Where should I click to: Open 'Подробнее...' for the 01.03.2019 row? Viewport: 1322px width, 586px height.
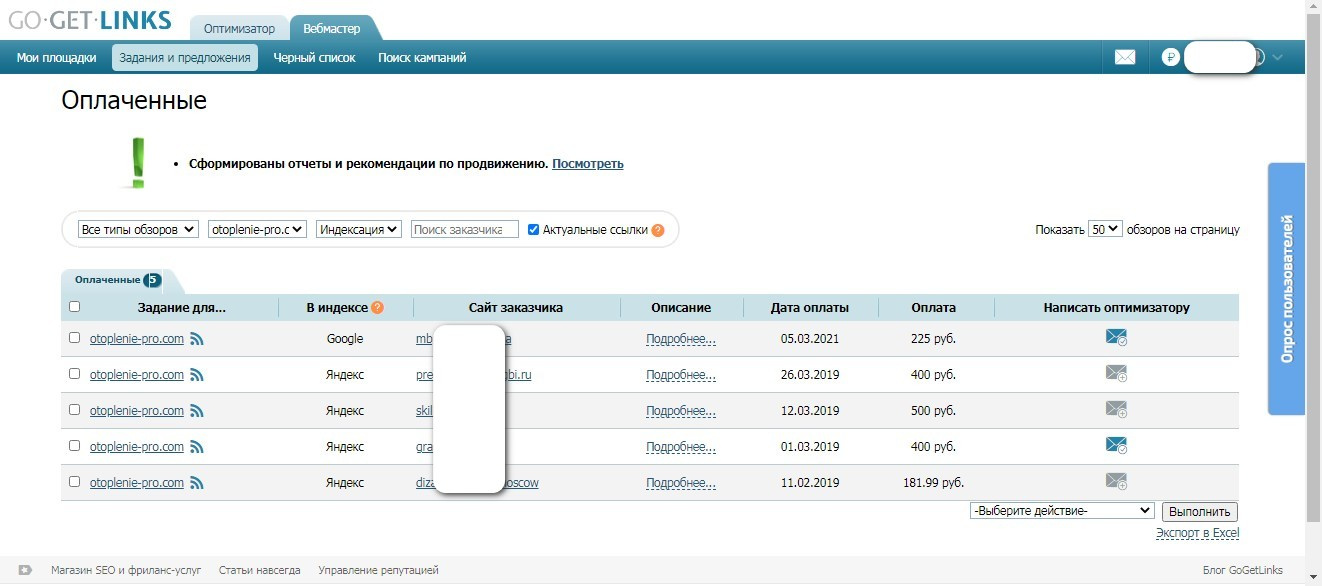(x=681, y=447)
